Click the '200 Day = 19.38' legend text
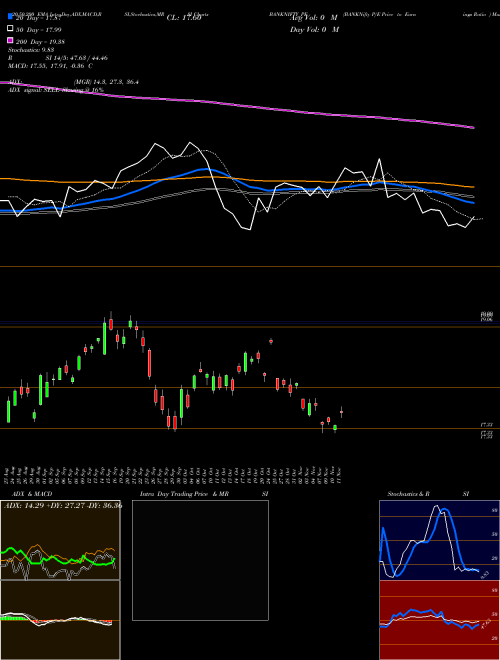Viewport: 500px width, 660px height. (40, 41)
